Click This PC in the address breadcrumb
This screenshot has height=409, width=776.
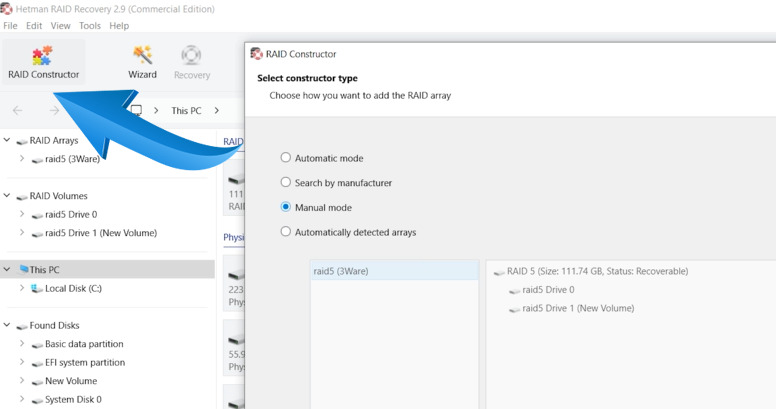click(186, 110)
